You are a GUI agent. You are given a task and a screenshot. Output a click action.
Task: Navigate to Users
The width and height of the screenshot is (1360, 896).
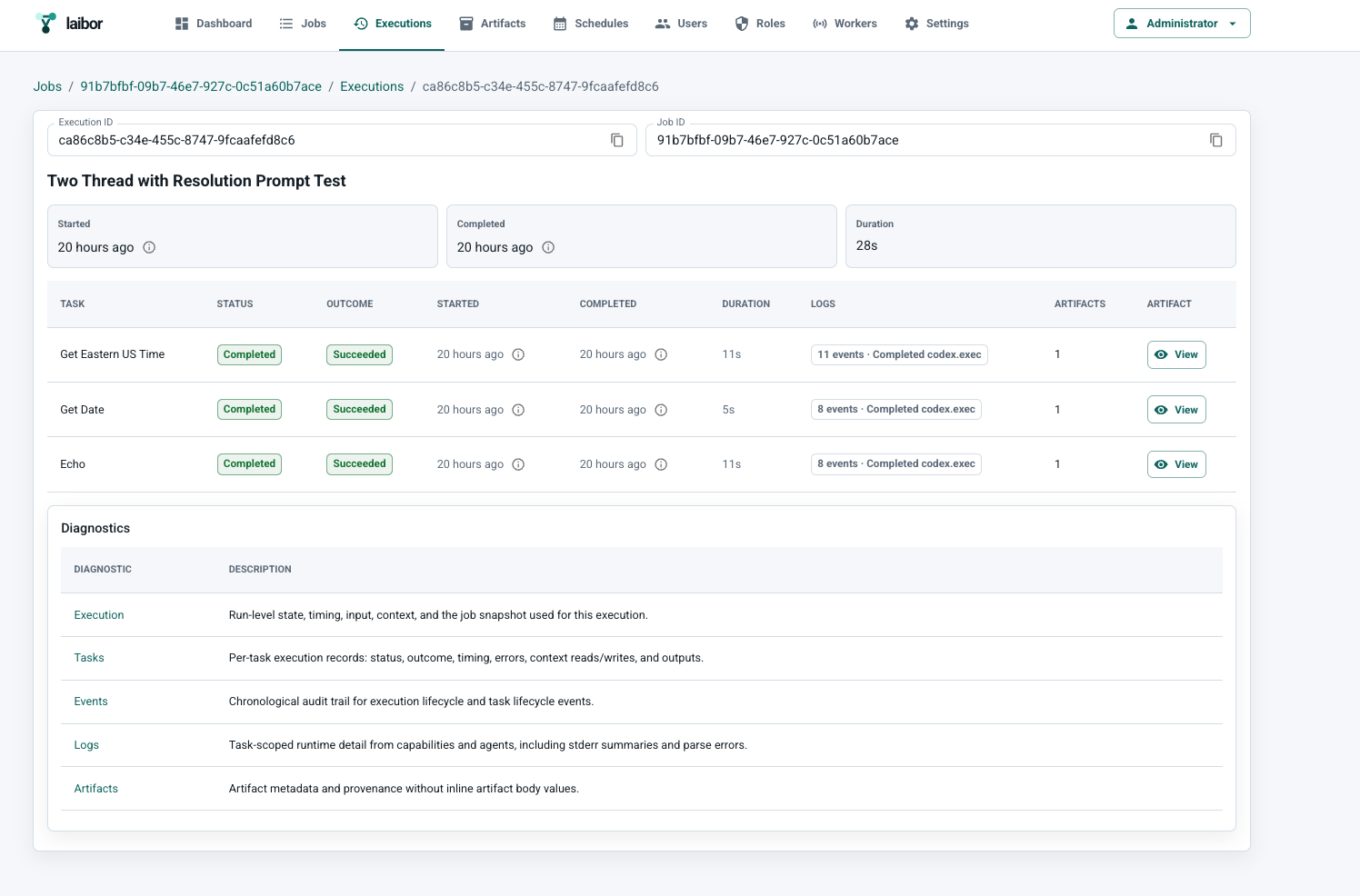tap(681, 24)
